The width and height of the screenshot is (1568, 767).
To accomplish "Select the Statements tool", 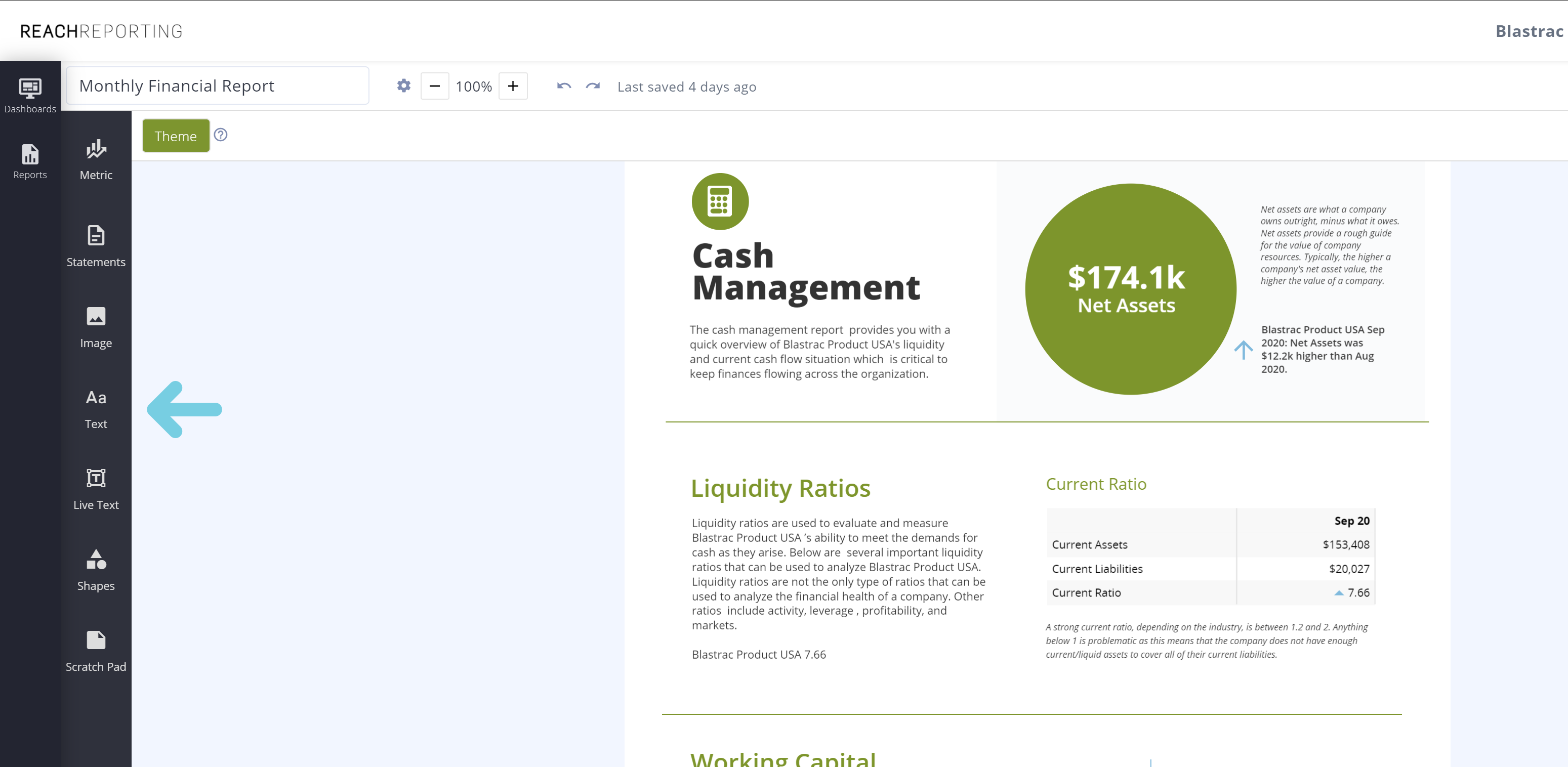I will (96, 246).
